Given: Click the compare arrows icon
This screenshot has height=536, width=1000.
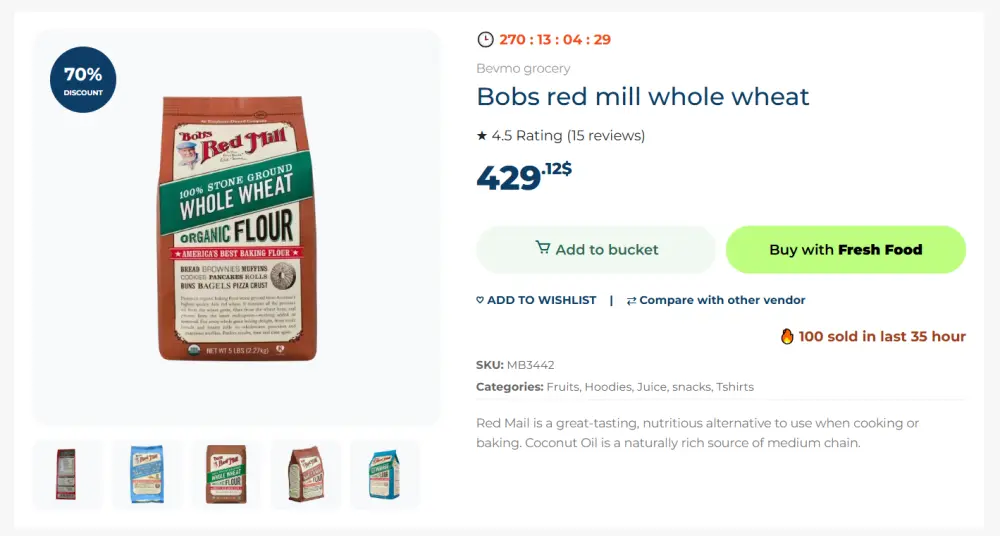Looking at the screenshot, I should tap(631, 300).
